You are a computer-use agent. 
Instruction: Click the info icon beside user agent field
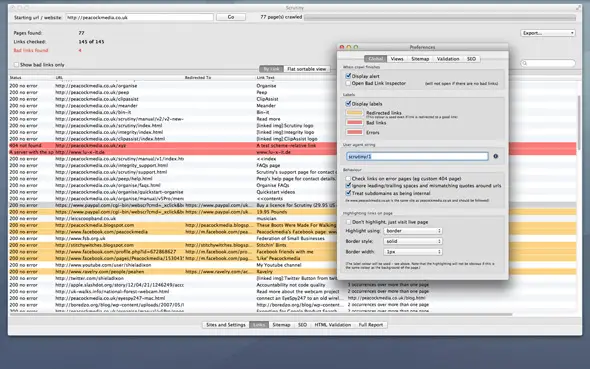pyautogui.click(x=496, y=156)
